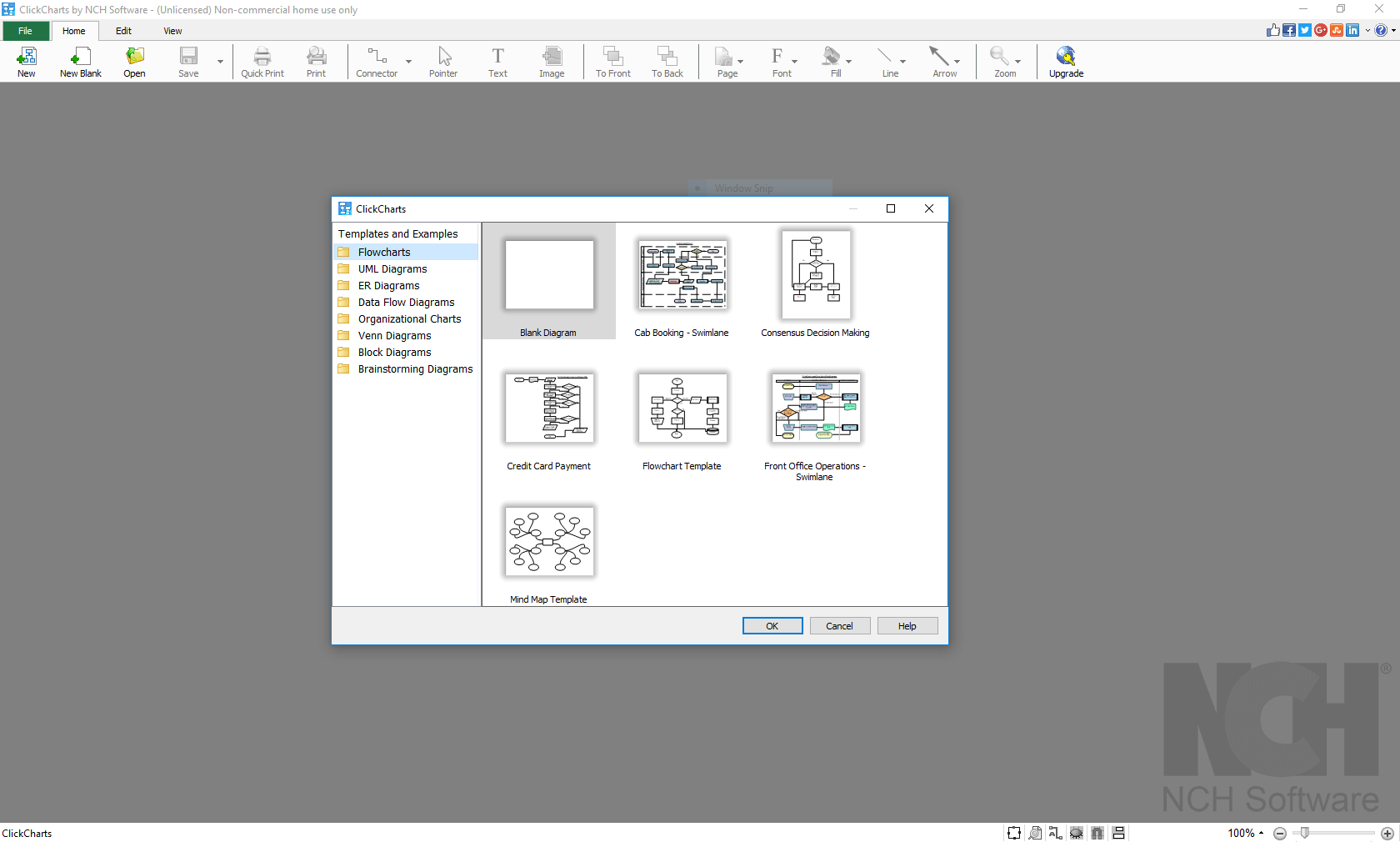Select the Flowcharts template folder
Screen dimensions: 1400x842
pyautogui.click(x=384, y=252)
